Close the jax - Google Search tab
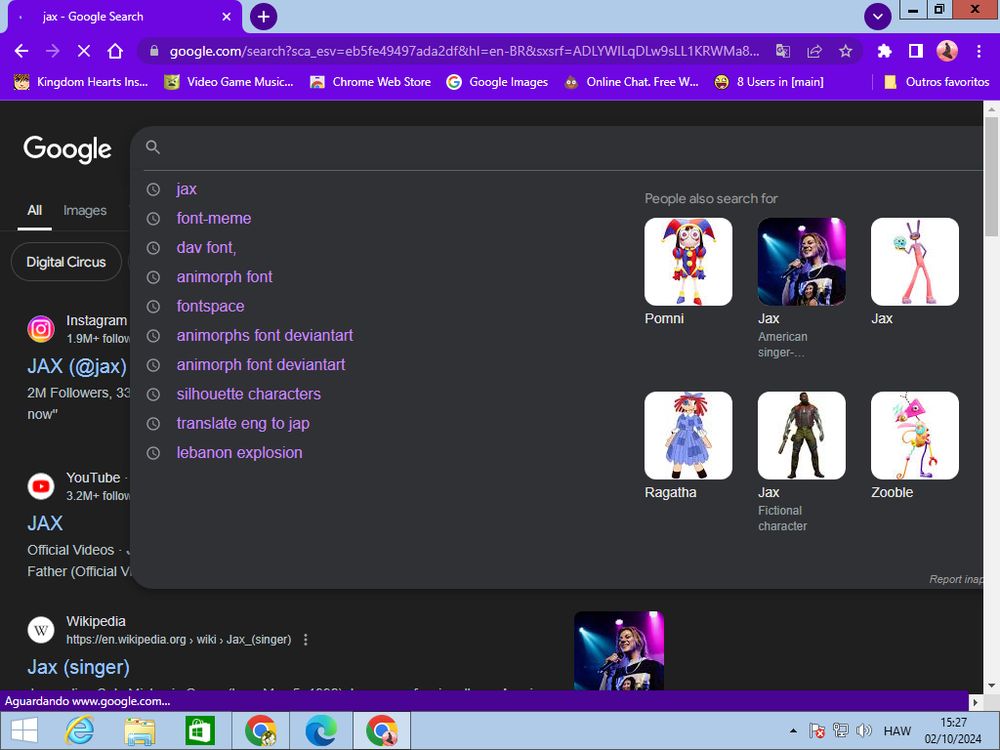 pyautogui.click(x=226, y=17)
